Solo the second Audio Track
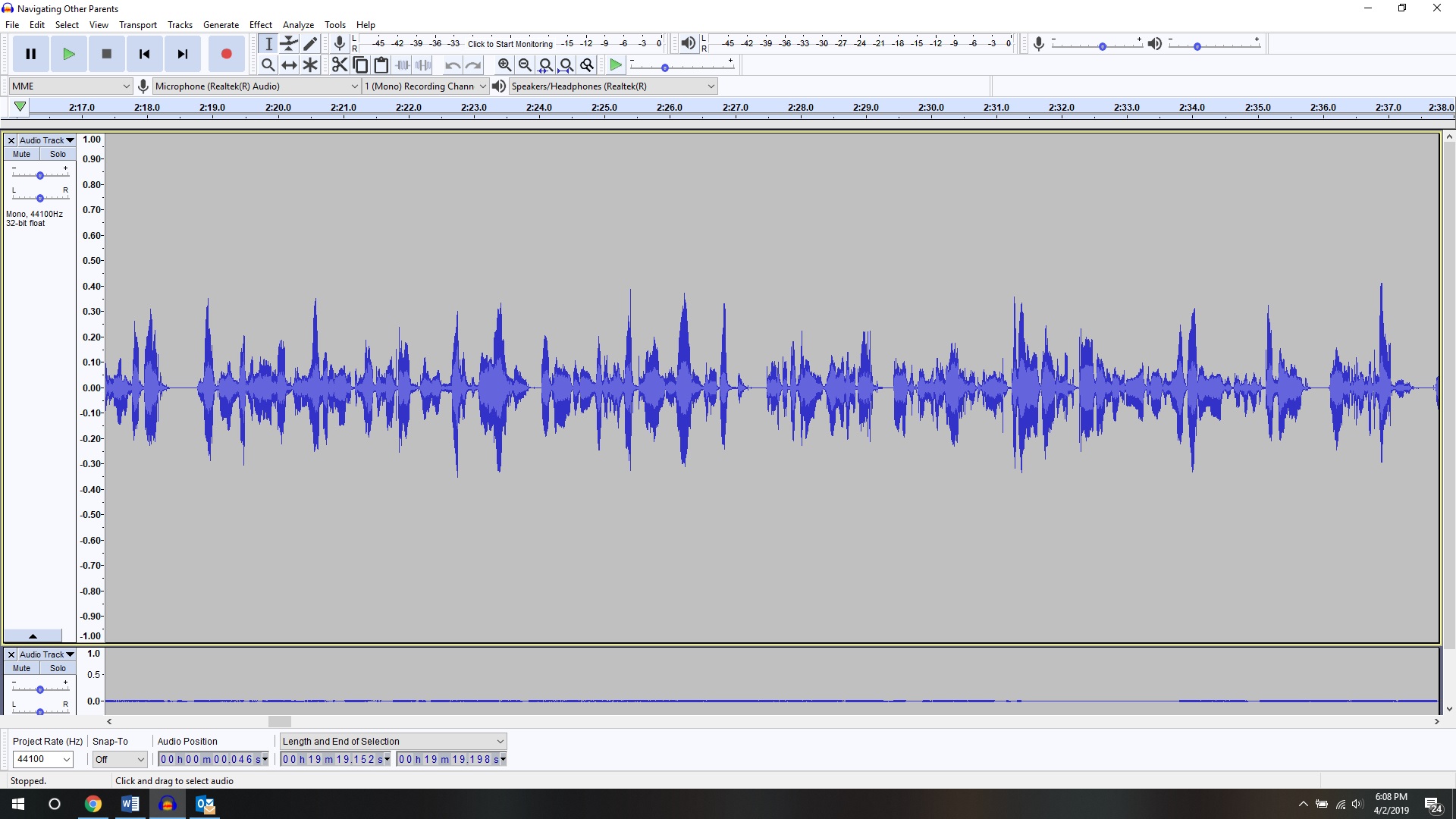 pyautogui.click(x=58, y=668)
